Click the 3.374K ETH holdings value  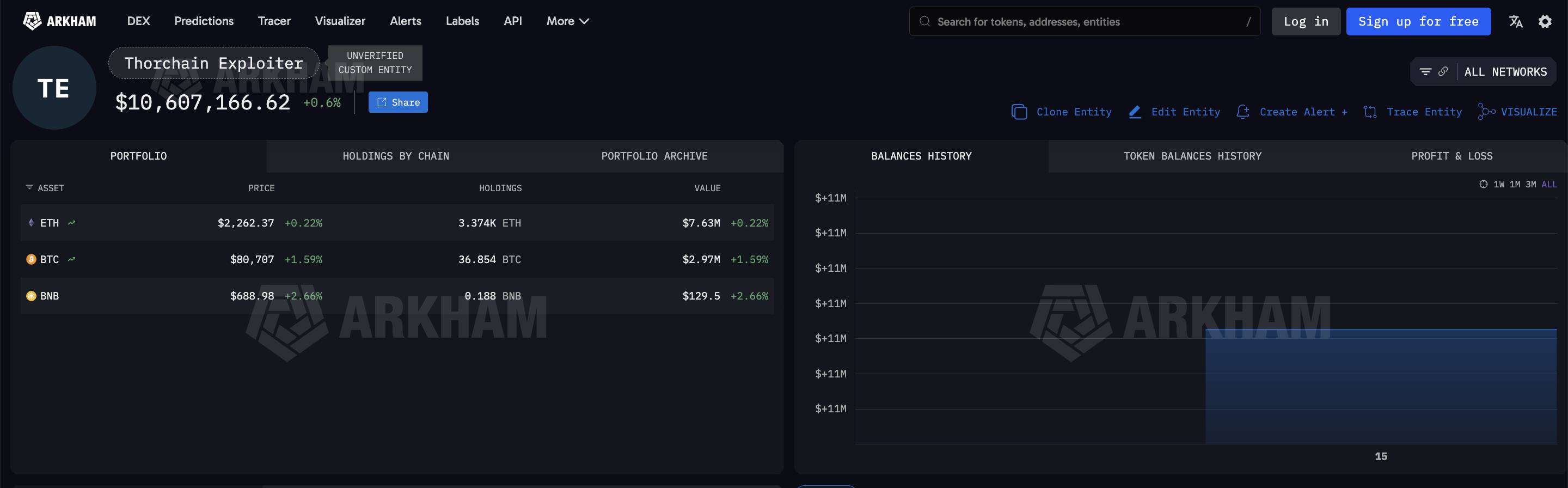[x=489, y=223]
